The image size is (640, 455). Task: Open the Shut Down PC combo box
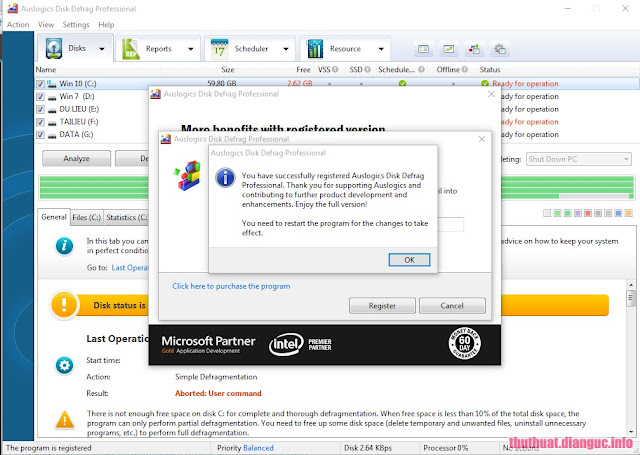pyautogui.click(x=578, y=159)
